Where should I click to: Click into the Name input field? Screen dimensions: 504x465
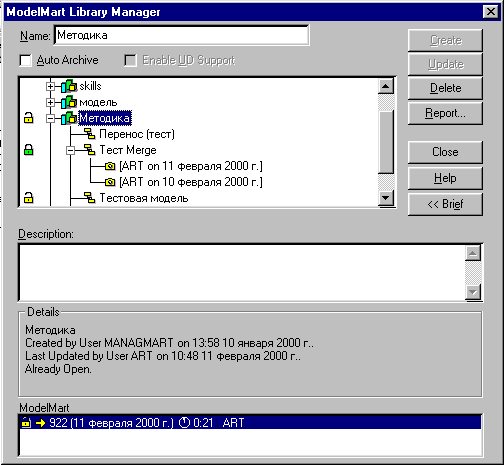pyautogui.click(x=181, y=35)
